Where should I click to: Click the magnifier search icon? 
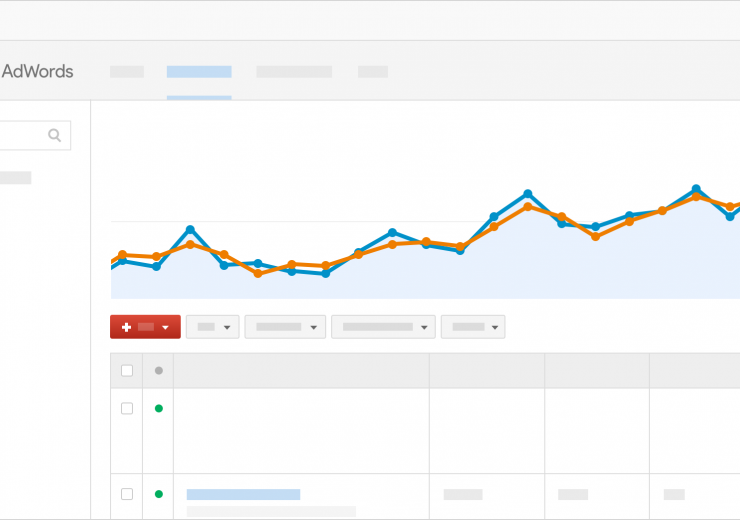click(x=55, y=135)
